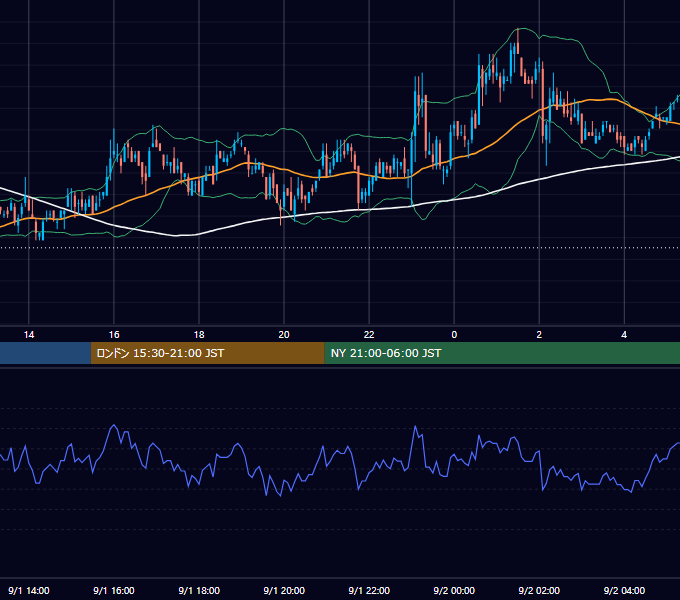Viewport: 680px width, 600px height.
Task: Click the blue session band before London
Action: click(x=45, y=353)
